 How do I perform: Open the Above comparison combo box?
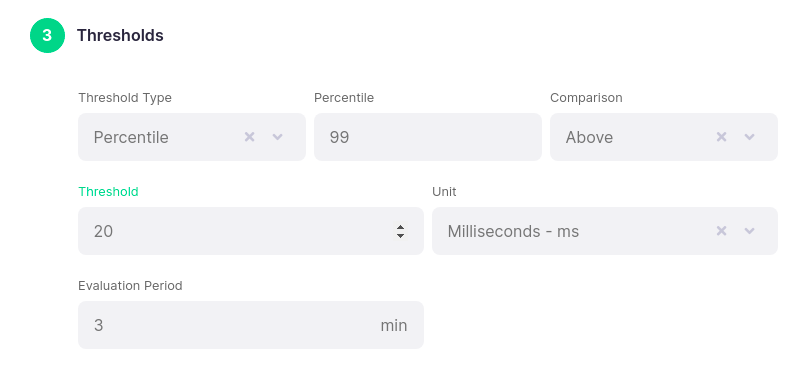(664, 137)
